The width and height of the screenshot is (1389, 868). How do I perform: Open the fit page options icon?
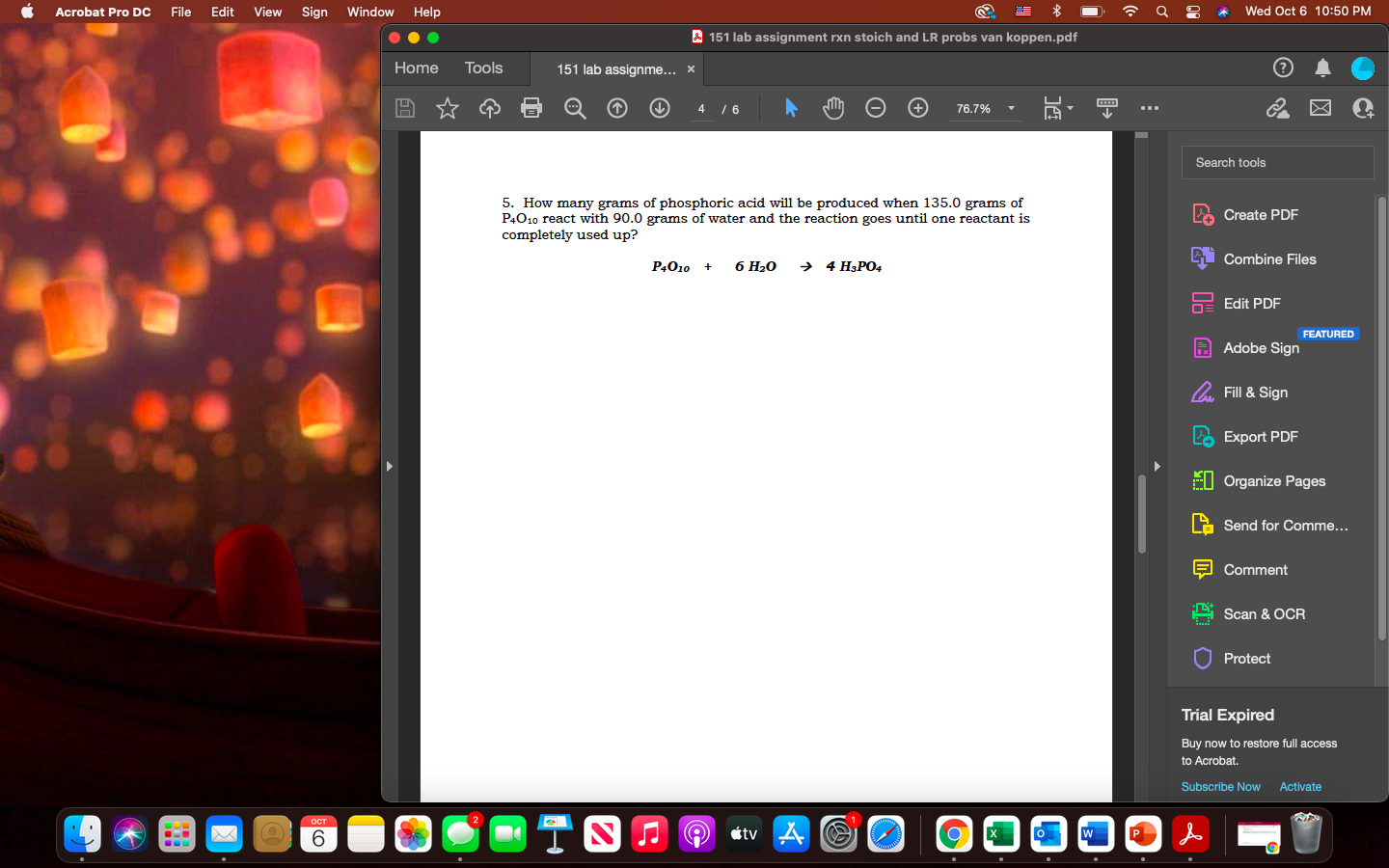pyautogui.click(x=1057, y=108)
